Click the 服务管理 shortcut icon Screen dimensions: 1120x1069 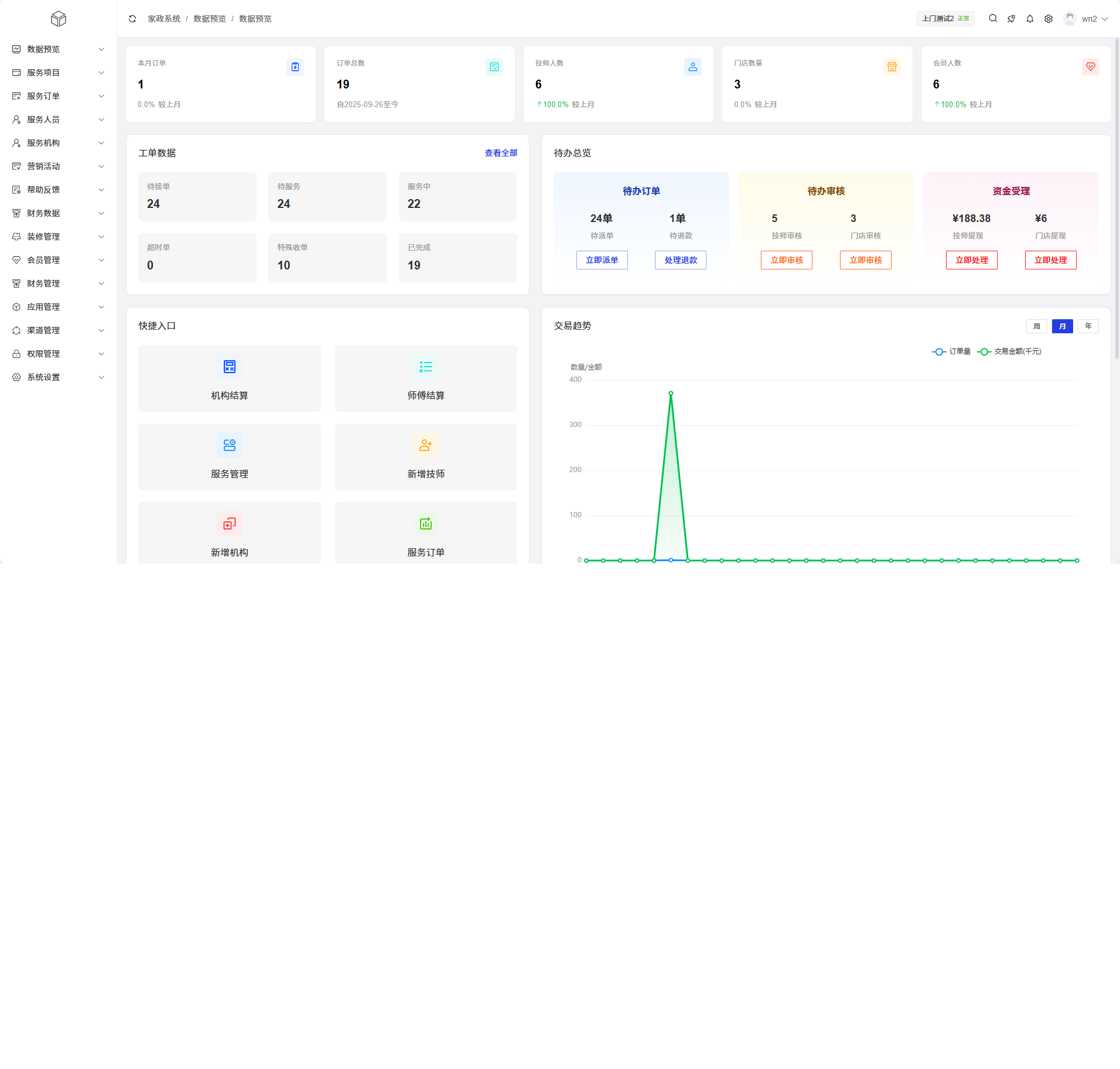[230, 445]
